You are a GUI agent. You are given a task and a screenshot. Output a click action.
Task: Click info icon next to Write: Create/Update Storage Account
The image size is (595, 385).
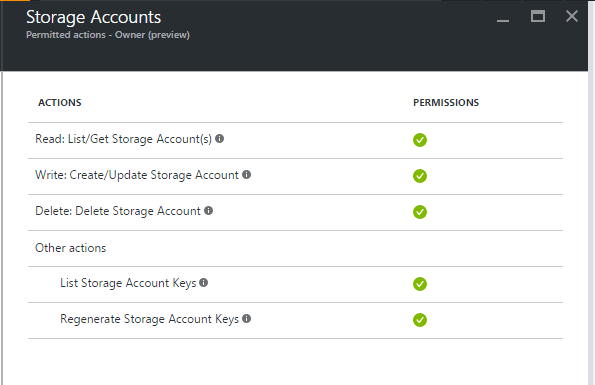pos(246,174)
